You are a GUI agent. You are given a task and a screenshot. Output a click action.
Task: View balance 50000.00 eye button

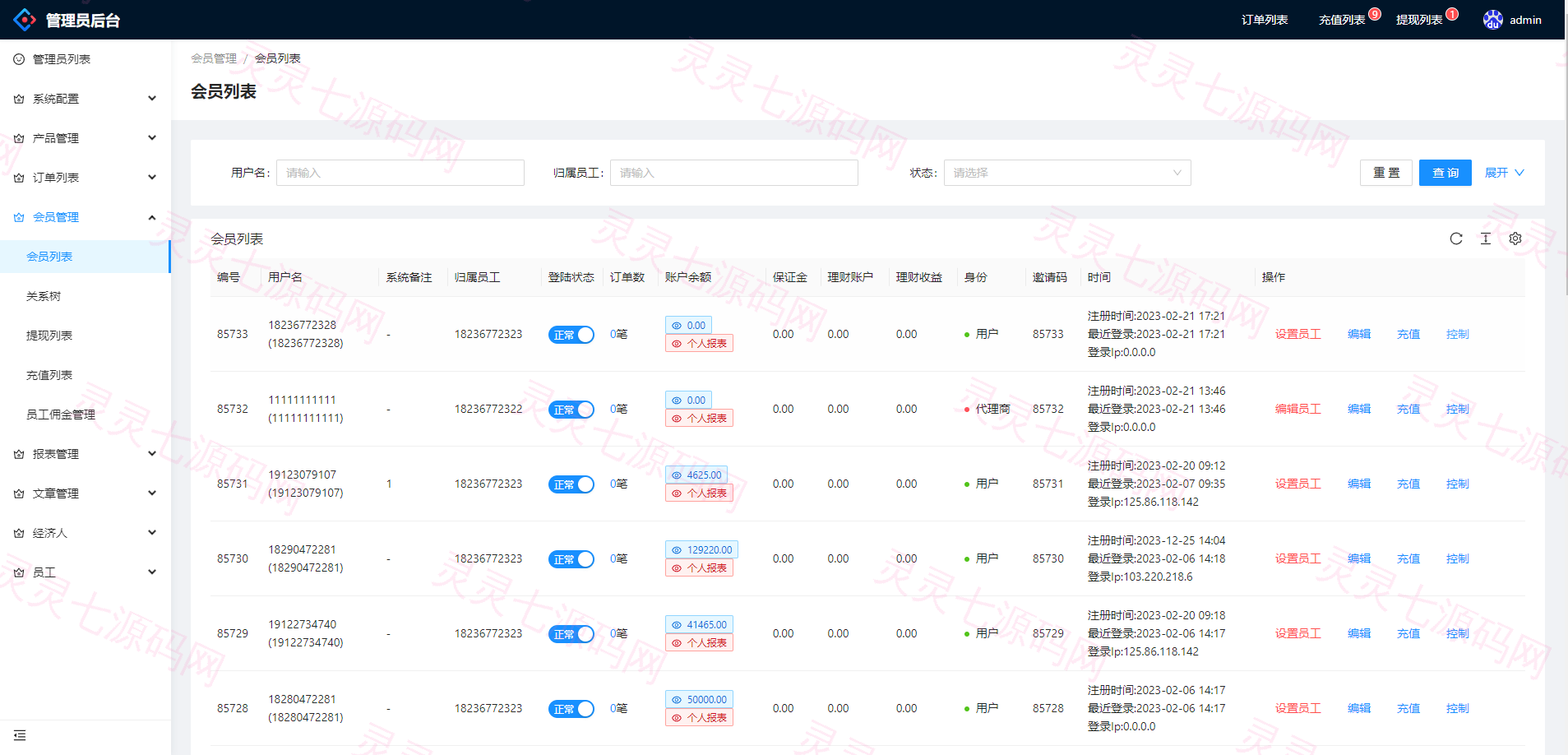(x=699, y=699)
